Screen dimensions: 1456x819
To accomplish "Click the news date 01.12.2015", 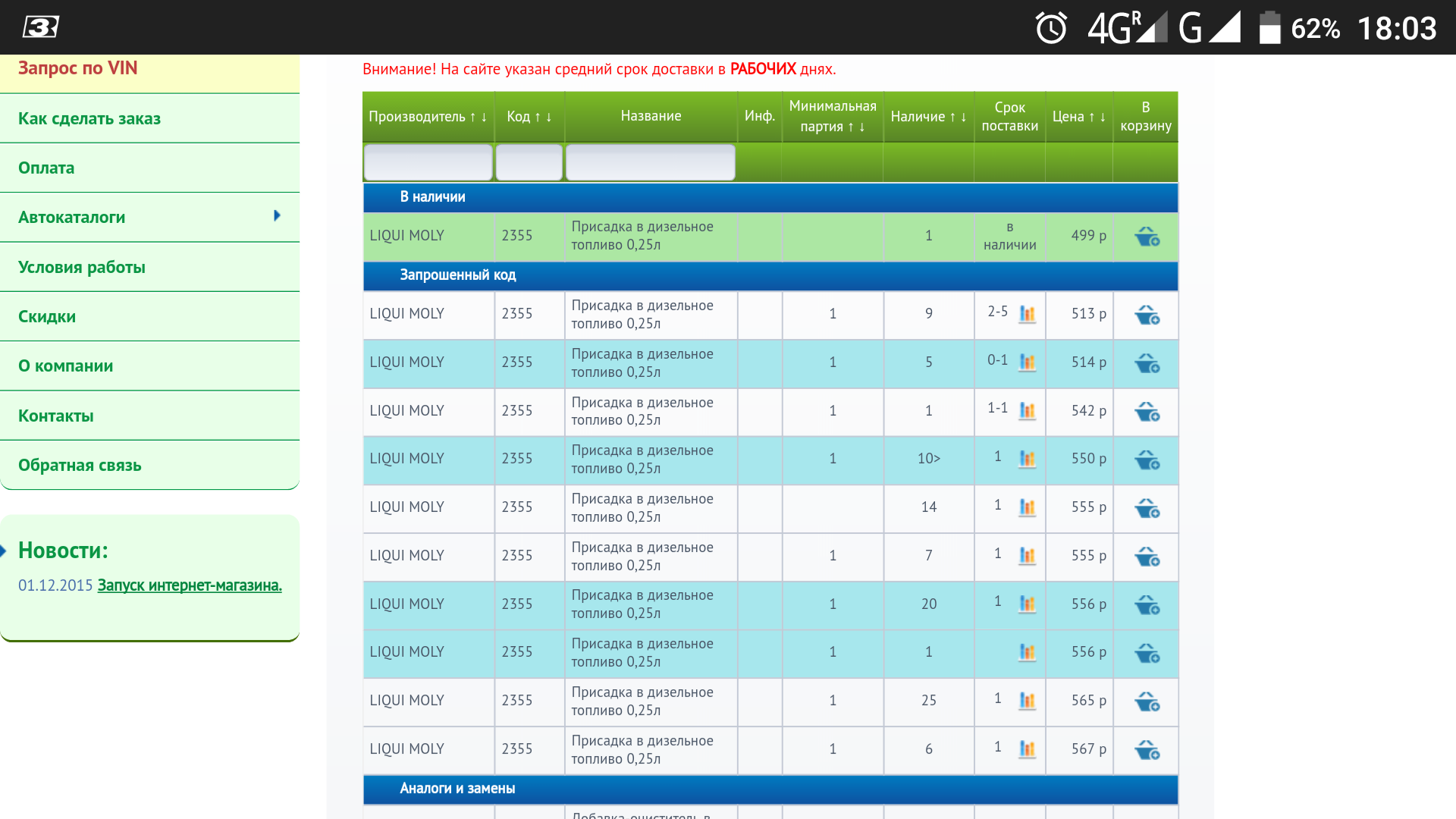I will [x=55, y=585].
